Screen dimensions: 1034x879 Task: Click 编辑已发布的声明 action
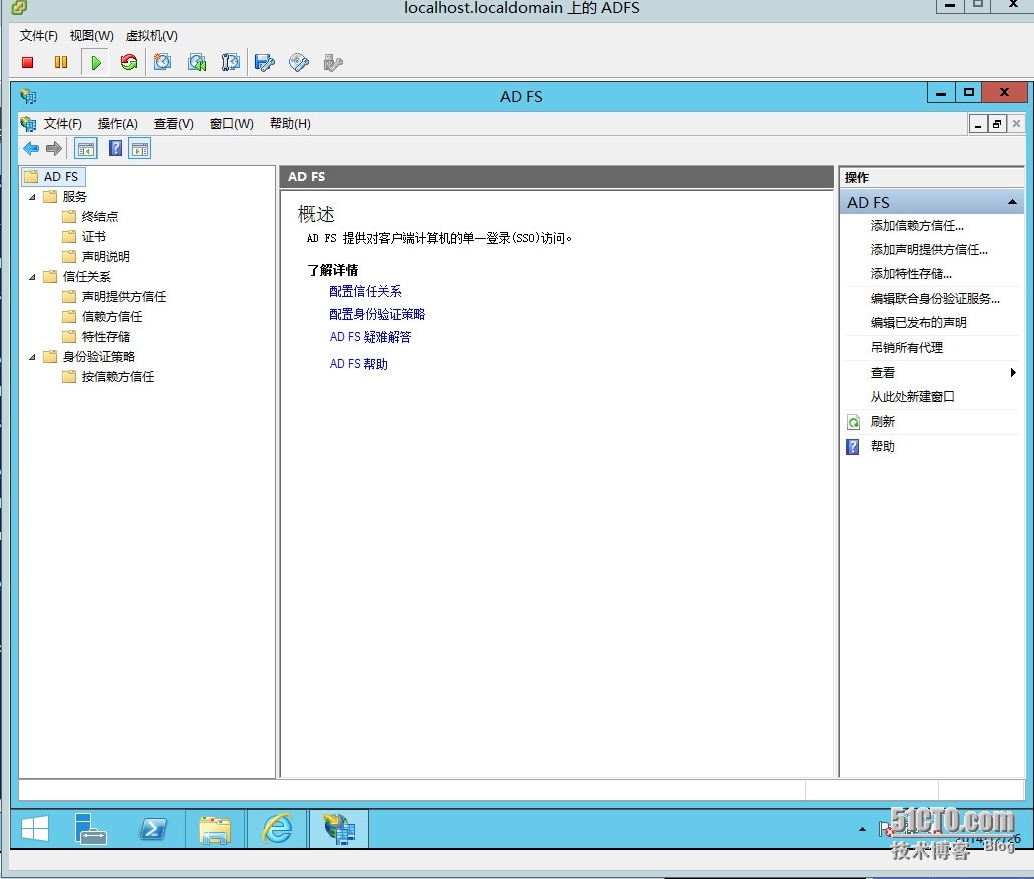(919, 322)
